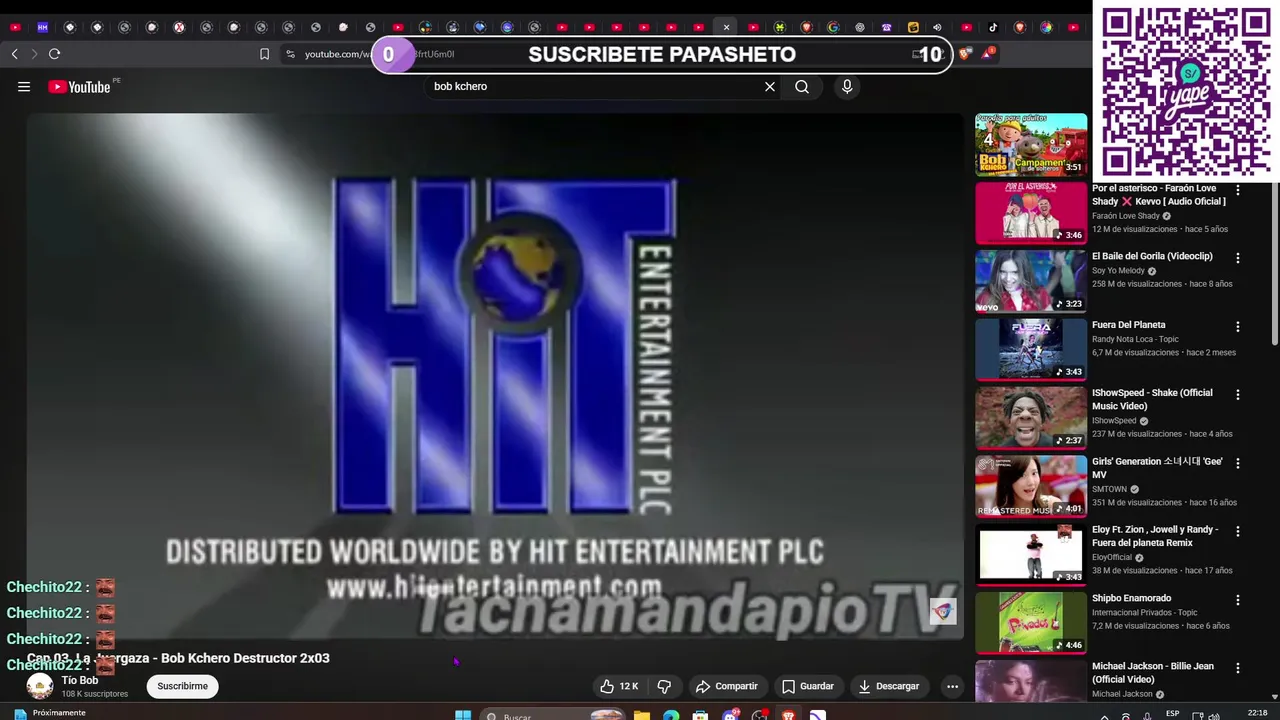Screen dimensions: 1280x720
Task: Open the Bob Kchero Campamento thumbnail
Action: coord(1031,145)
